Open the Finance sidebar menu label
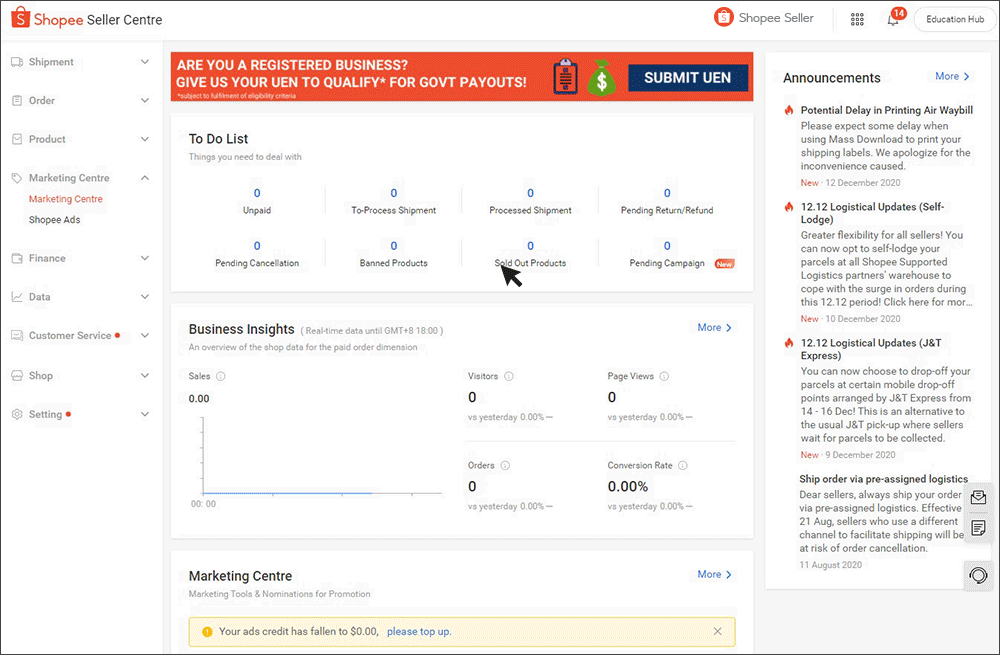The width and height of the screenshot is (1000, 655). pos(47,258)
